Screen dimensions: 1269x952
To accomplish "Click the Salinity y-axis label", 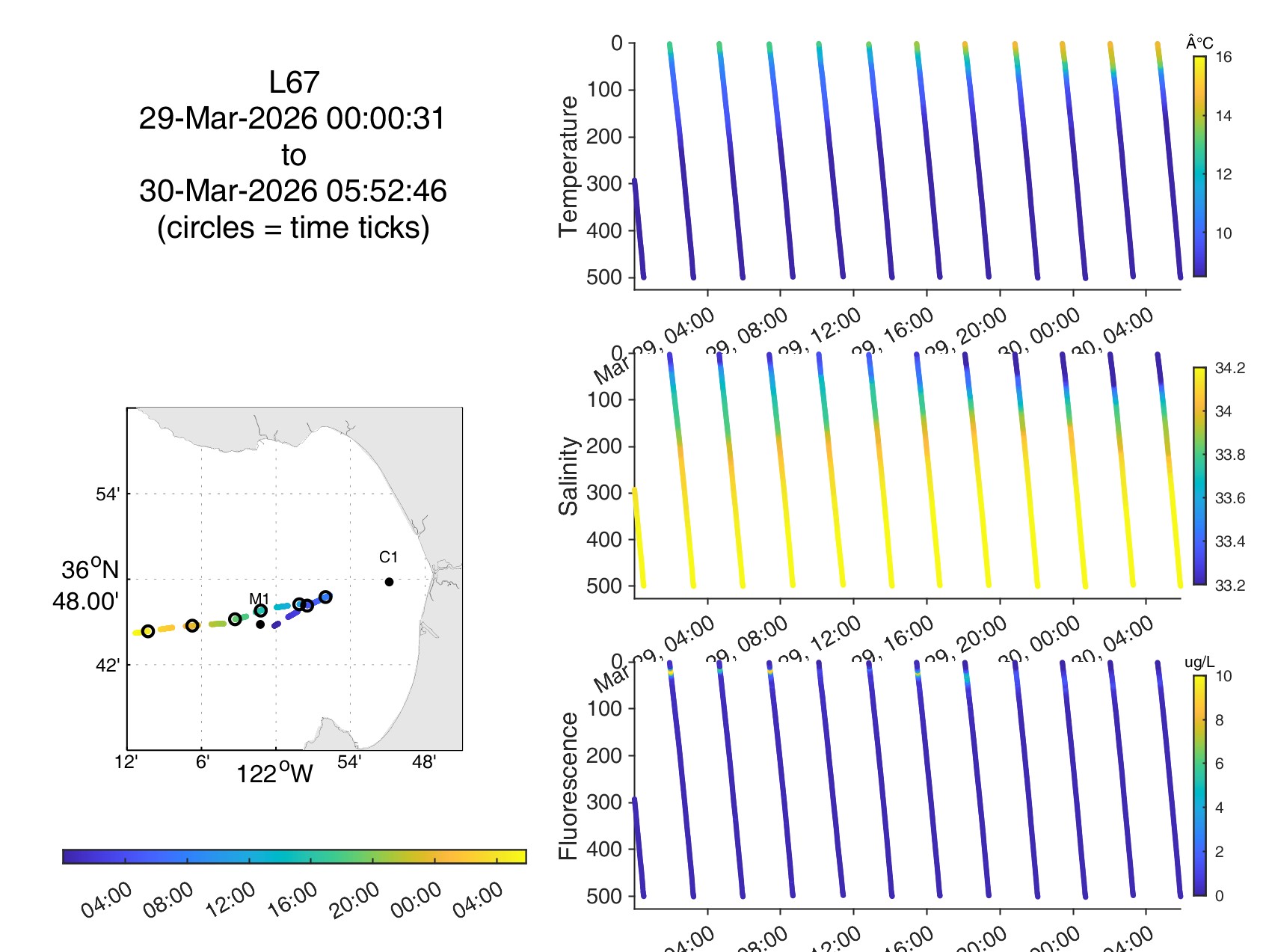I will point(568,476).
